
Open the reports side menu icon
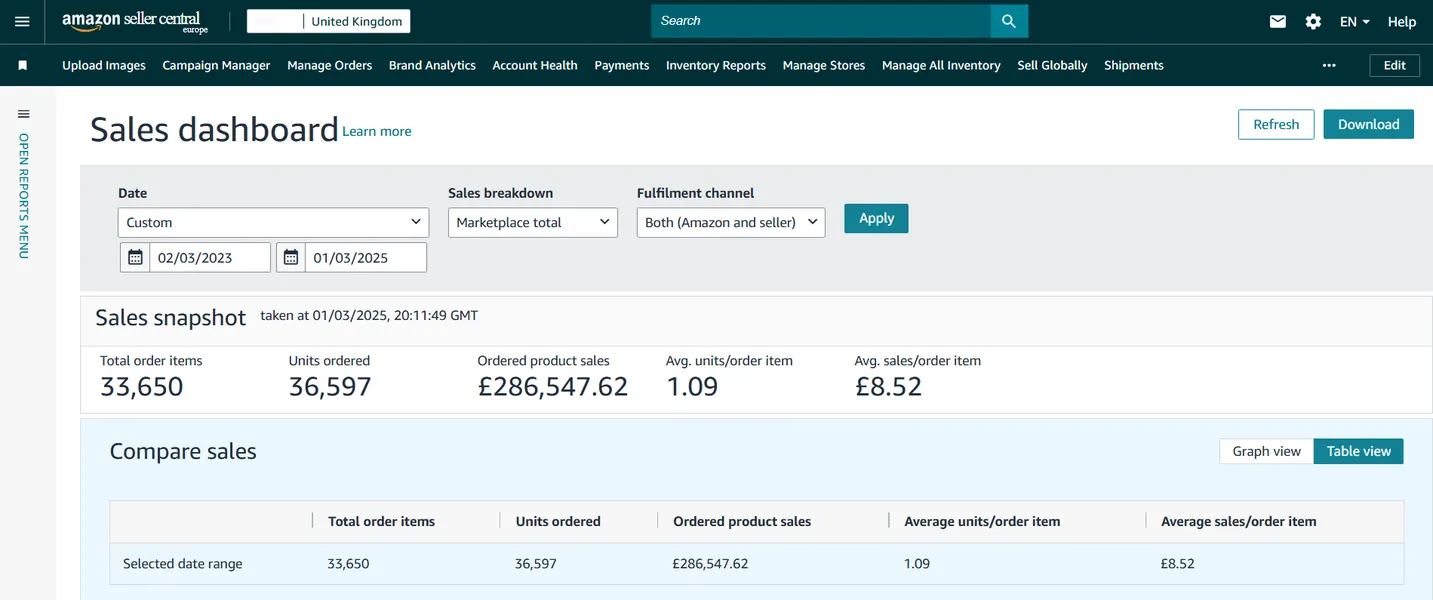click(24, 114)
